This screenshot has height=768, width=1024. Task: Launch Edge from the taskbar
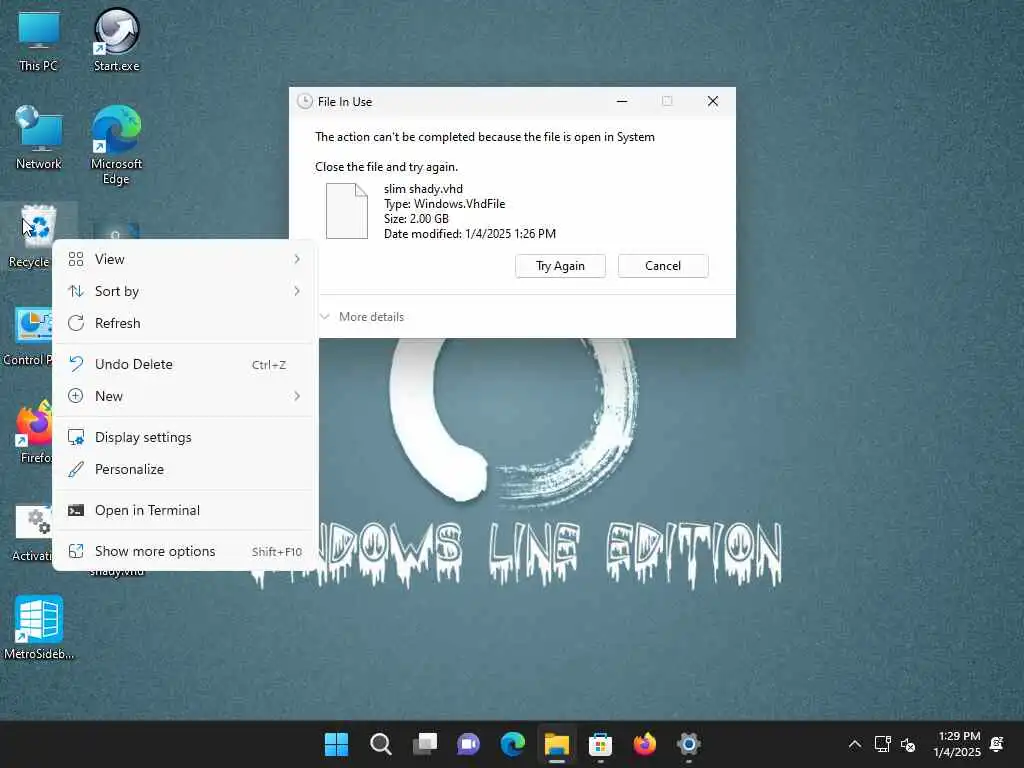[x=513, y=744]
